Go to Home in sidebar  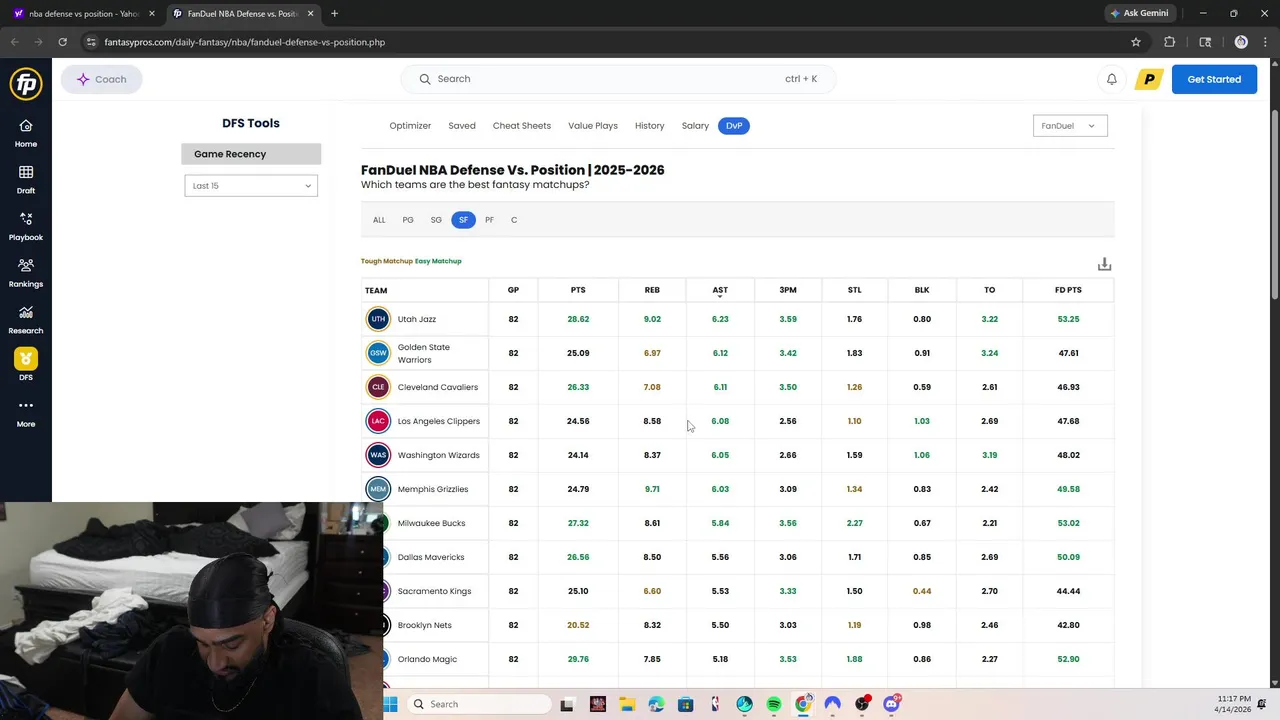coord(26,133)
